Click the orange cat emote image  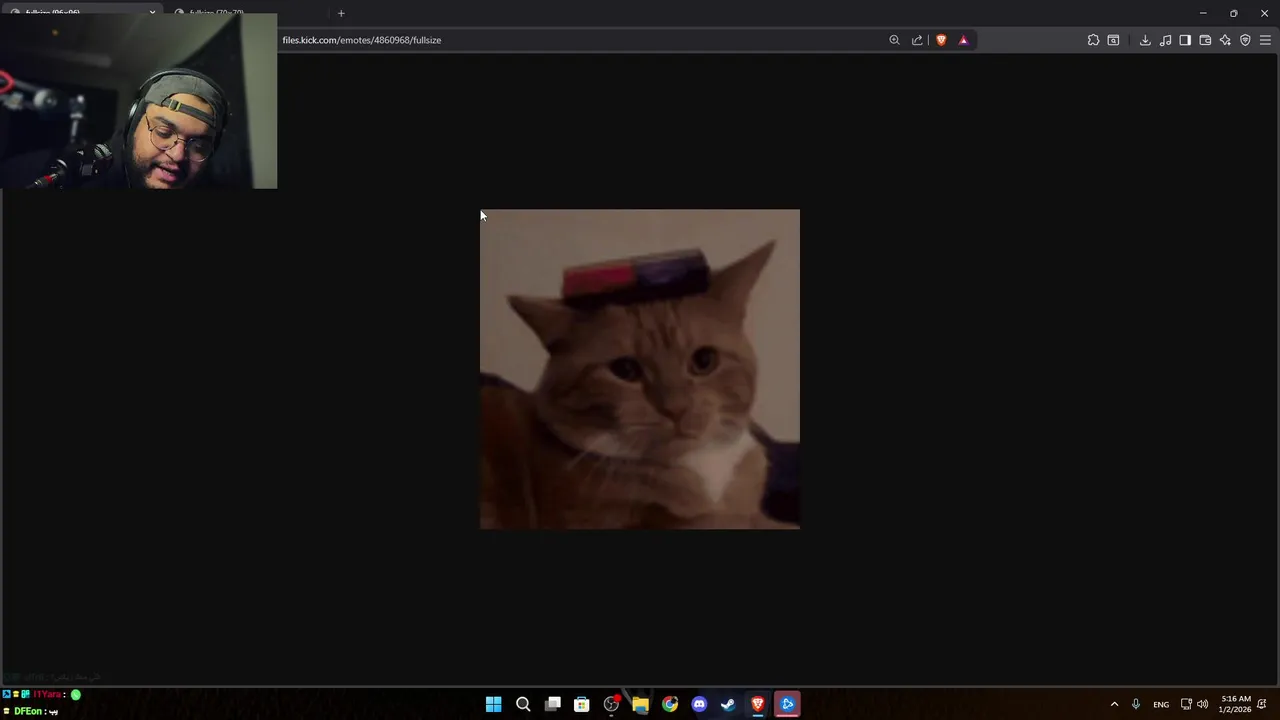pyautogui.click(x=640, y=369)
